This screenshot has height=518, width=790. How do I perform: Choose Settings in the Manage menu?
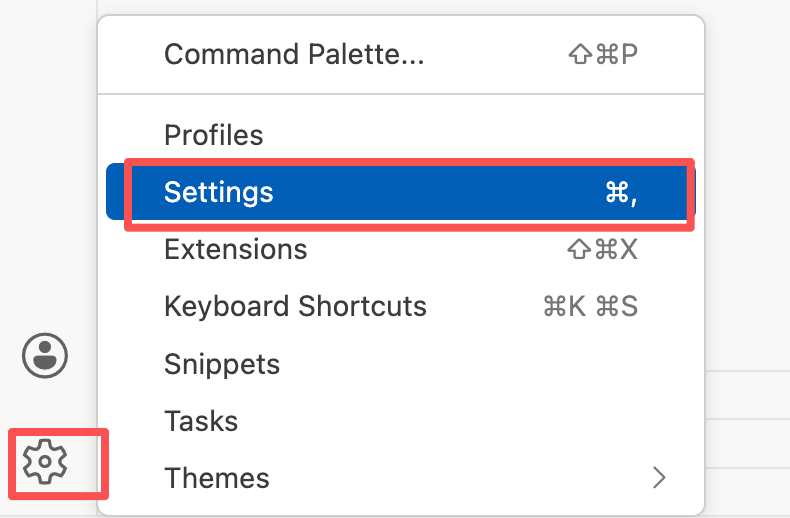pyautogui.click(x=219, y=192)
